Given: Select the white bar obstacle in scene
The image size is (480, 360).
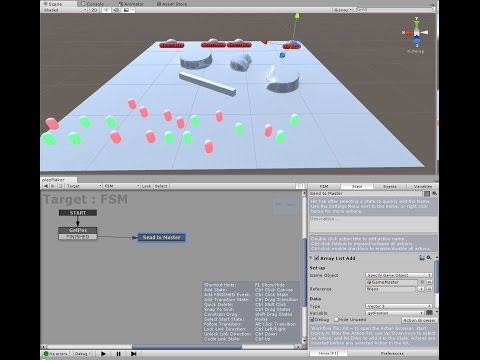Looking at the screenshot, I should coord(207,84).
